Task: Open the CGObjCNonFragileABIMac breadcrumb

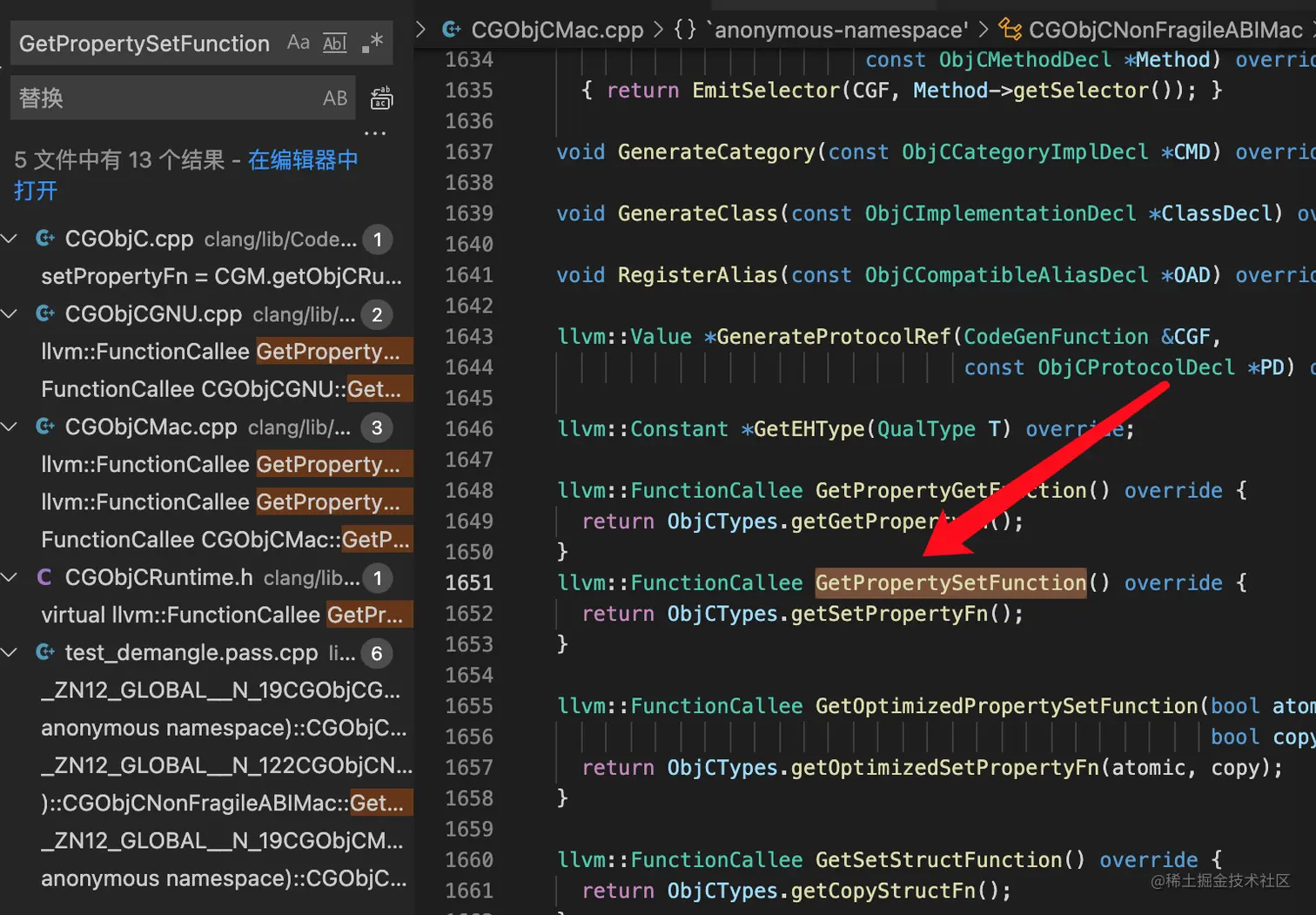Action: tap(1165, 30)
